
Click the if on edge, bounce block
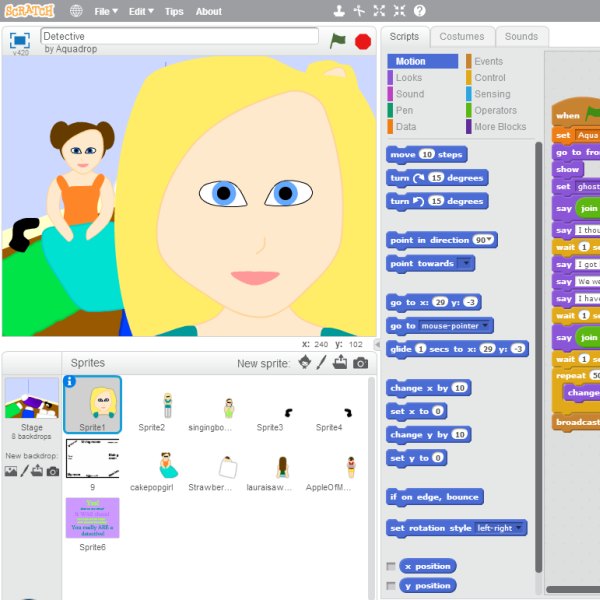[x=435, y=497]
